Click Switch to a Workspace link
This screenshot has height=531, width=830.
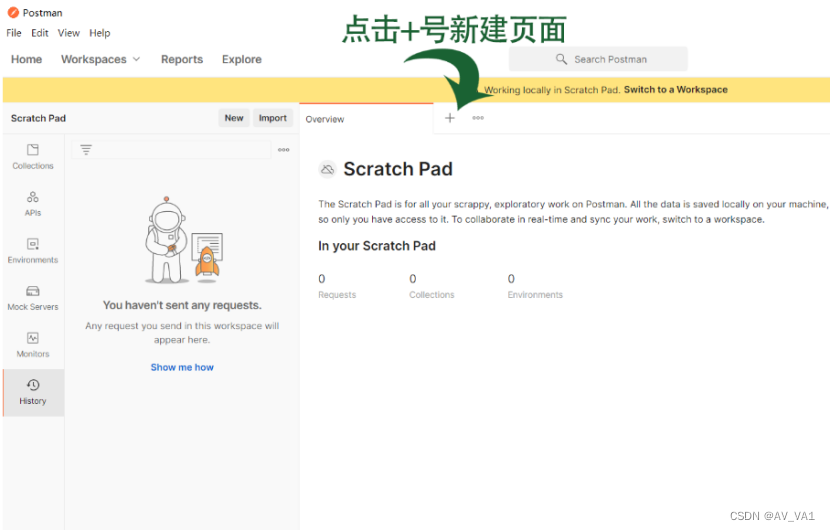(675, 89)
